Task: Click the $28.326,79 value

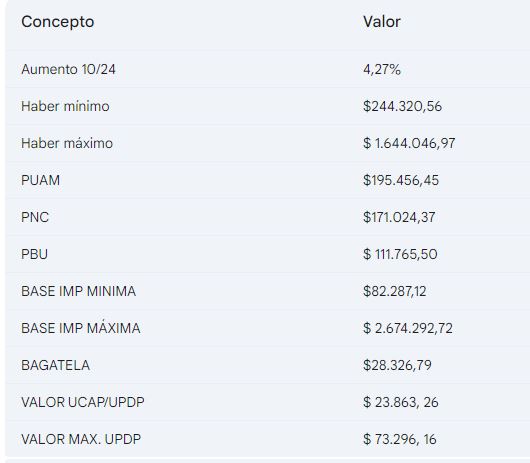Action: coord(397,365)
